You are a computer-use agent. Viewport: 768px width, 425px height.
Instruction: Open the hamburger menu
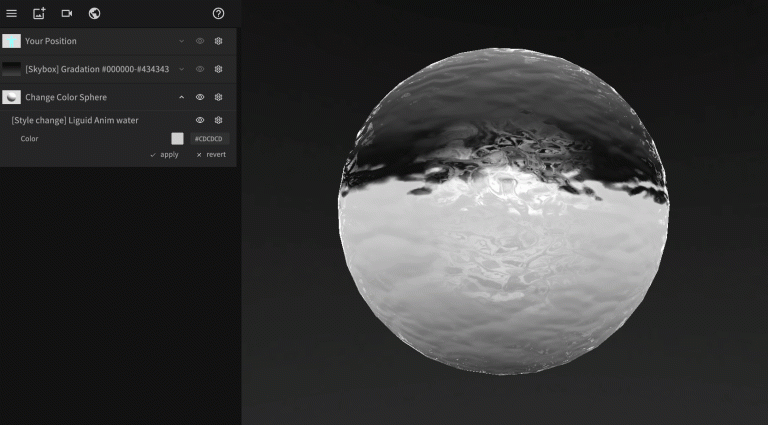(12, 14)
